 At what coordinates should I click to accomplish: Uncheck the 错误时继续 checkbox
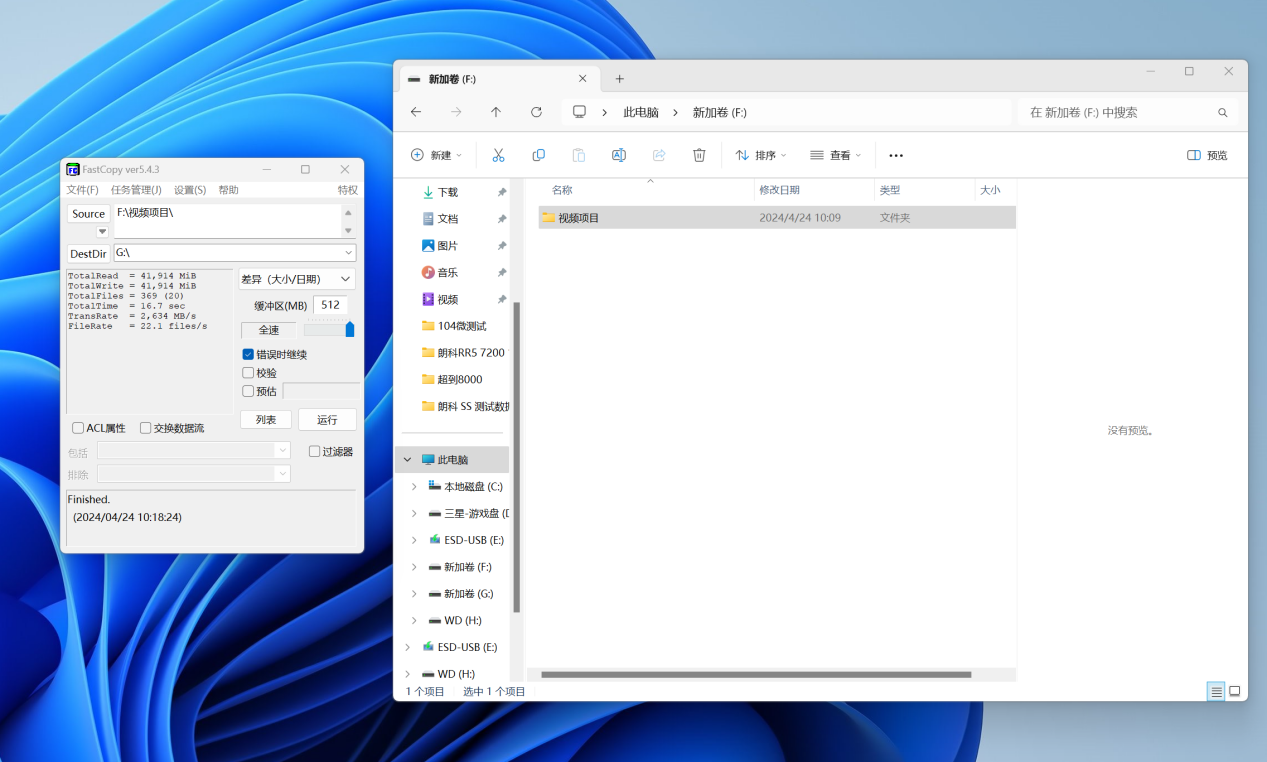point(248,354)
